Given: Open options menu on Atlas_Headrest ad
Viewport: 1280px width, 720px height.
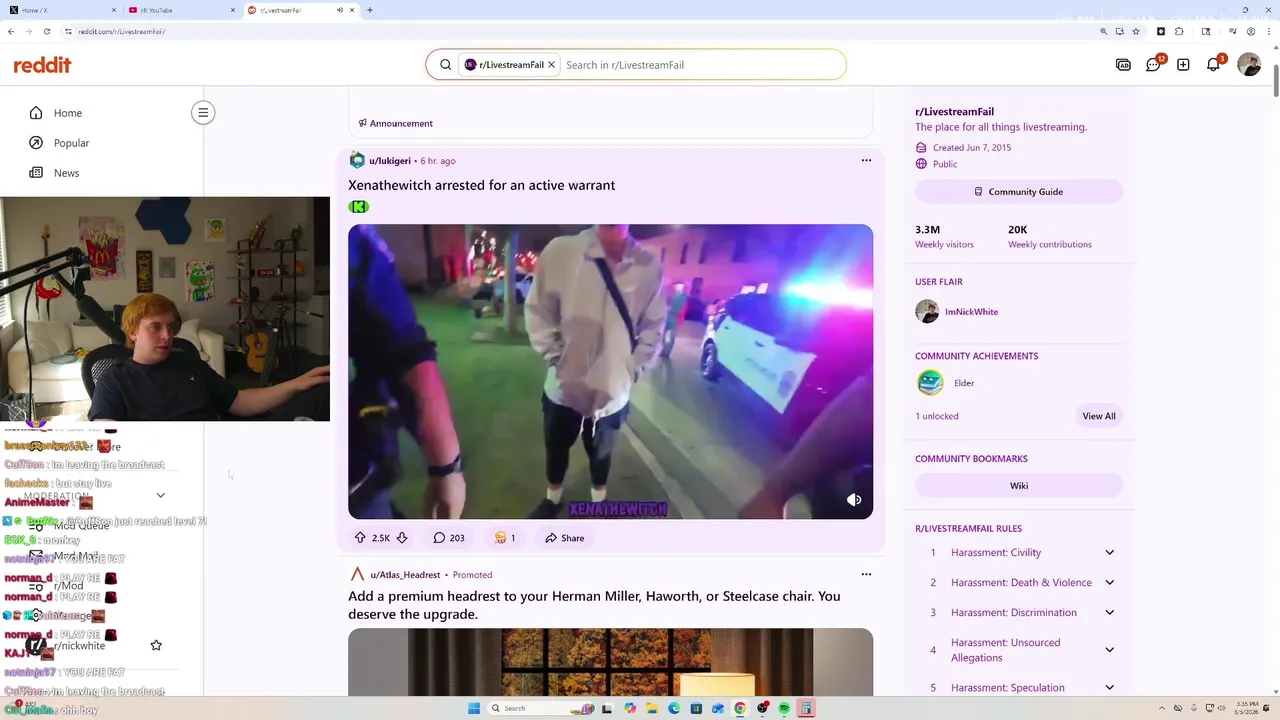Looking at the screenshot, I should point(866,574).
